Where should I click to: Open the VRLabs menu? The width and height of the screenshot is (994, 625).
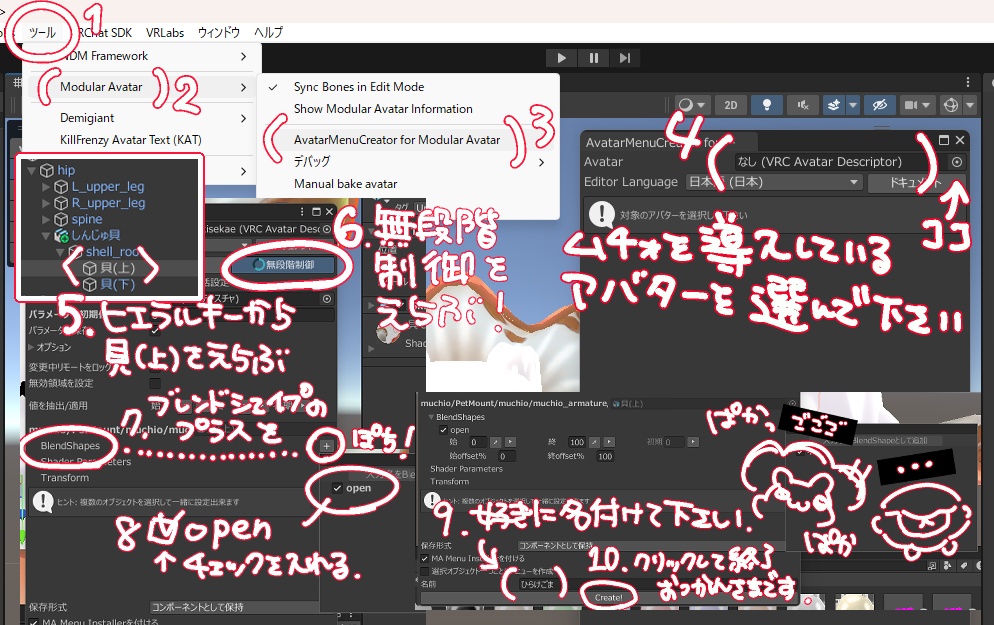165,32
